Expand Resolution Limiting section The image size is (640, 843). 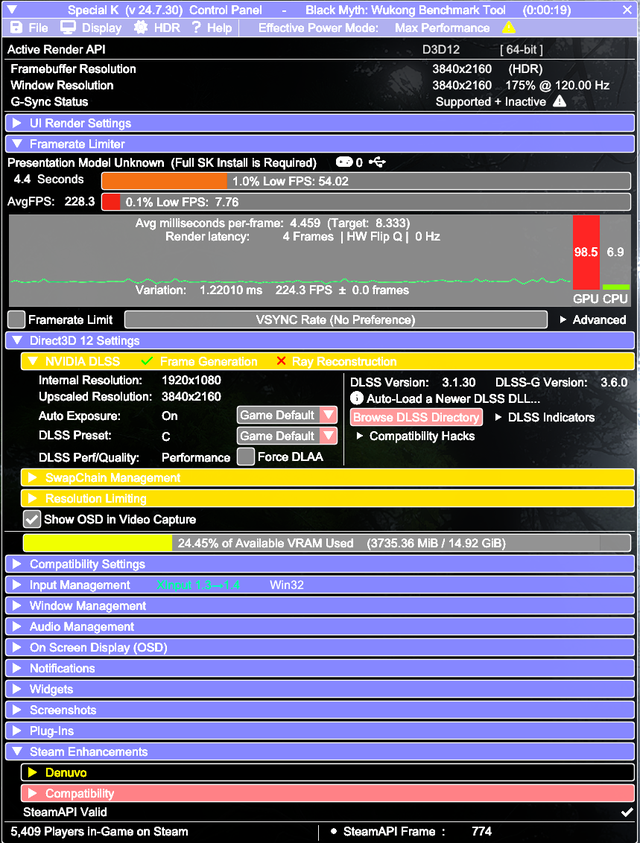click(328, 498)
